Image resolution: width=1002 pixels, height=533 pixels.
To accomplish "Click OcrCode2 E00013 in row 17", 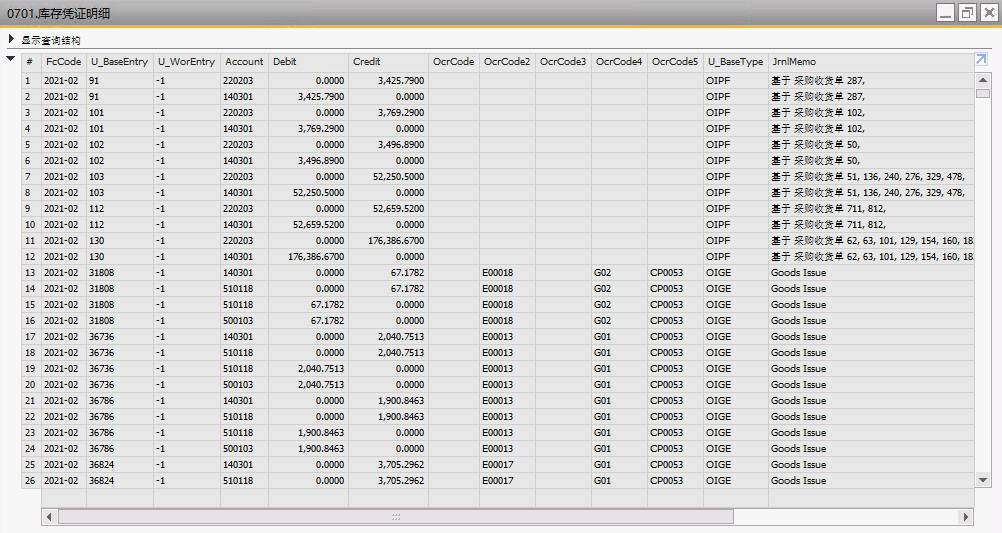I will tap(497, 336).
